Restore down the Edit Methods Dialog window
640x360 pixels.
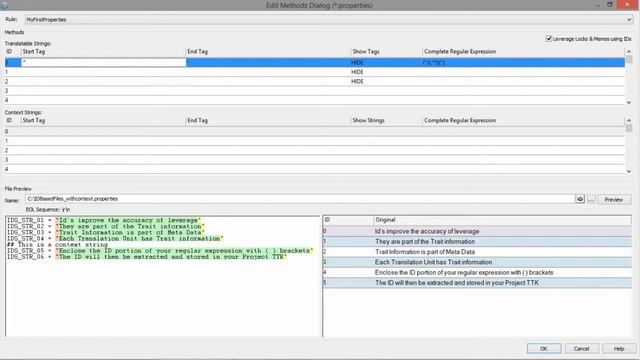pos(610,4)
